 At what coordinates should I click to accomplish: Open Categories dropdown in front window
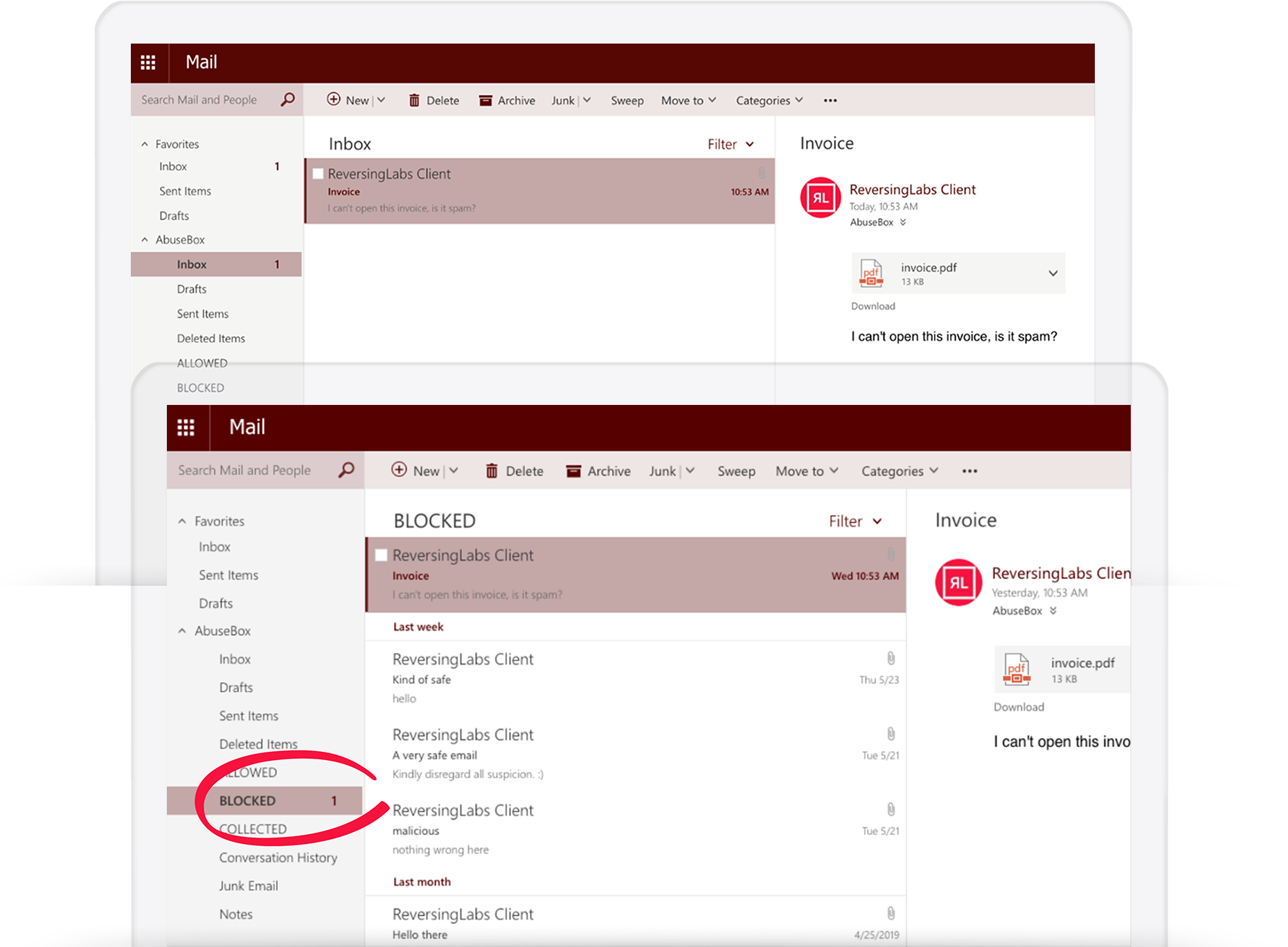point(900,471)
